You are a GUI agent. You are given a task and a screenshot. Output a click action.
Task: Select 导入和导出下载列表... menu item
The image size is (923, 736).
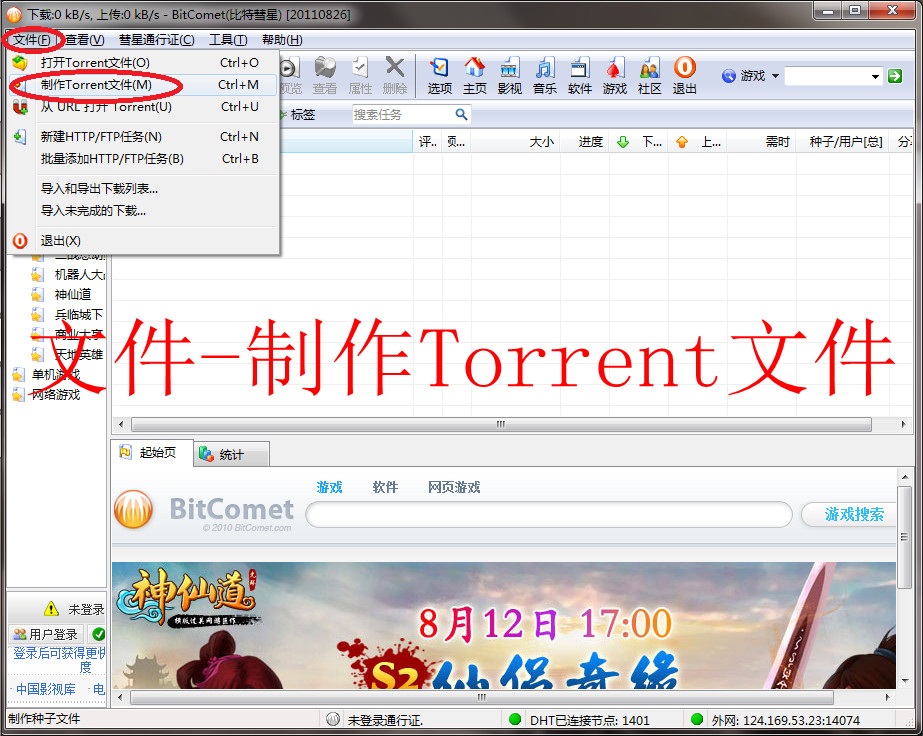tap(143, 188)
